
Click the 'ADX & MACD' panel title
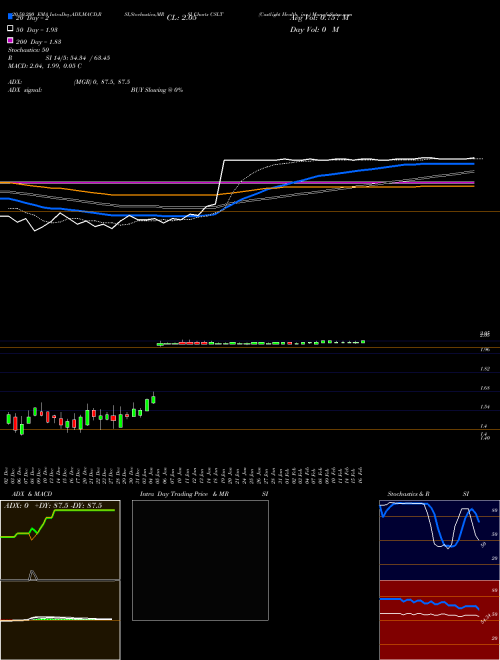coord(32,494)
